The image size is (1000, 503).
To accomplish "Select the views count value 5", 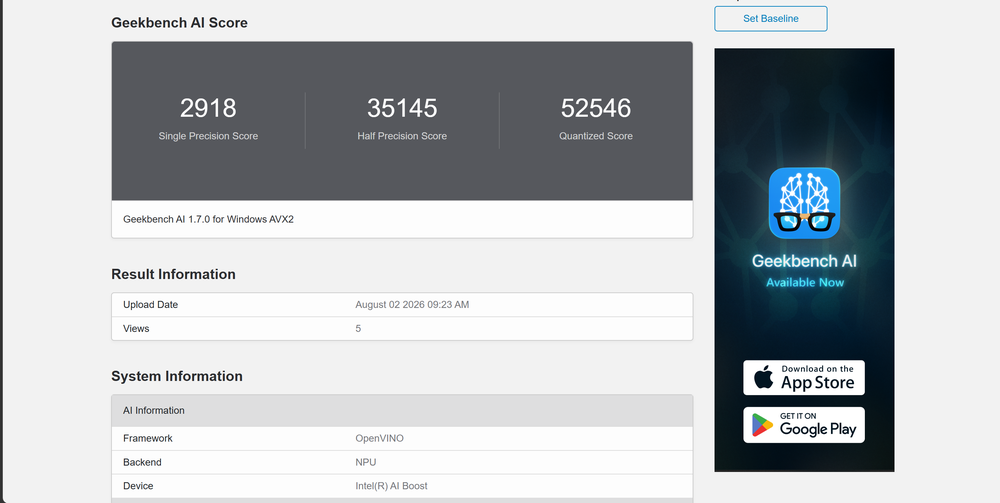I will [358, 328].
